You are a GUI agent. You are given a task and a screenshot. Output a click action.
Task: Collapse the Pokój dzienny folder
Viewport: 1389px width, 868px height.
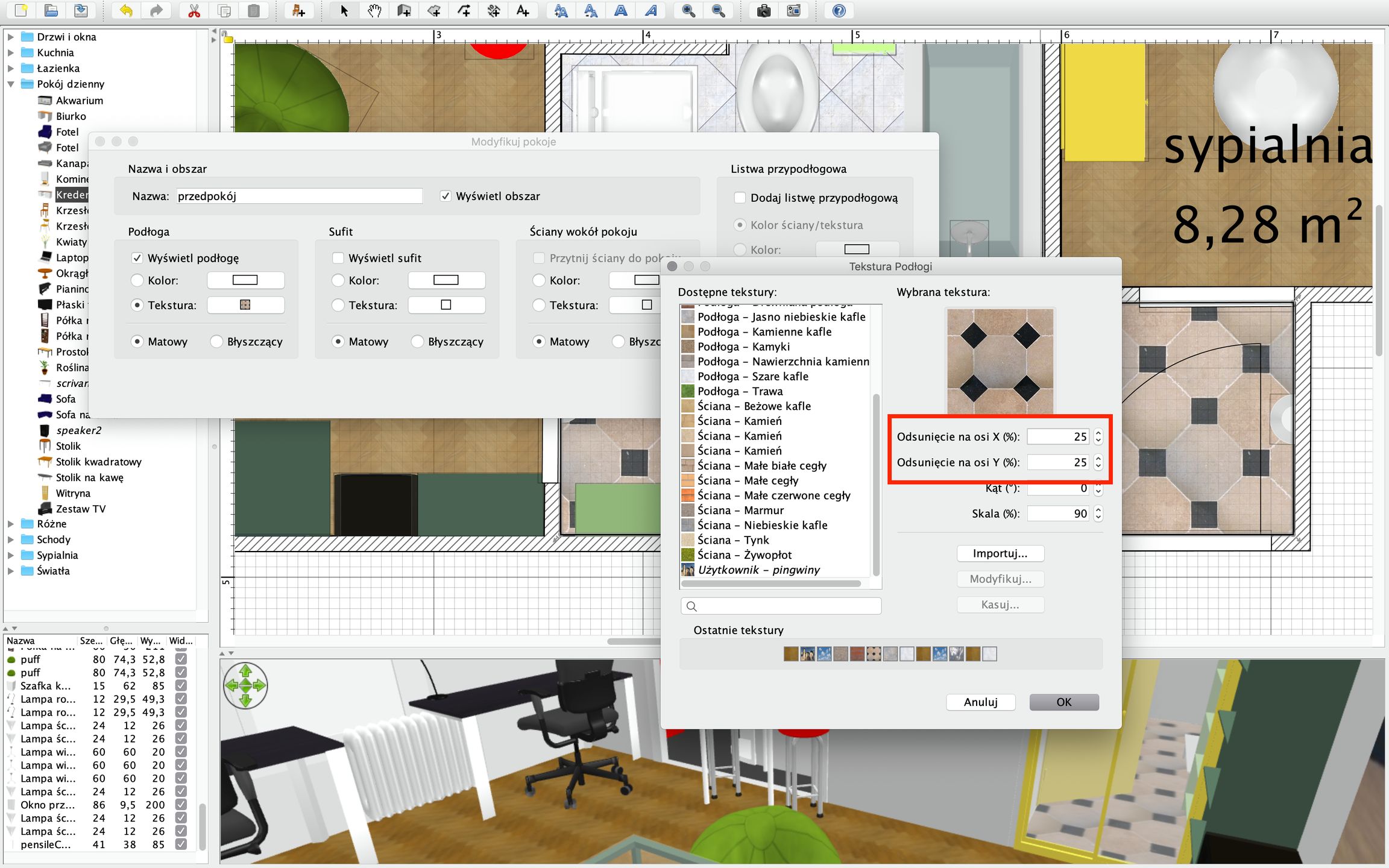[x=11, y=84]
